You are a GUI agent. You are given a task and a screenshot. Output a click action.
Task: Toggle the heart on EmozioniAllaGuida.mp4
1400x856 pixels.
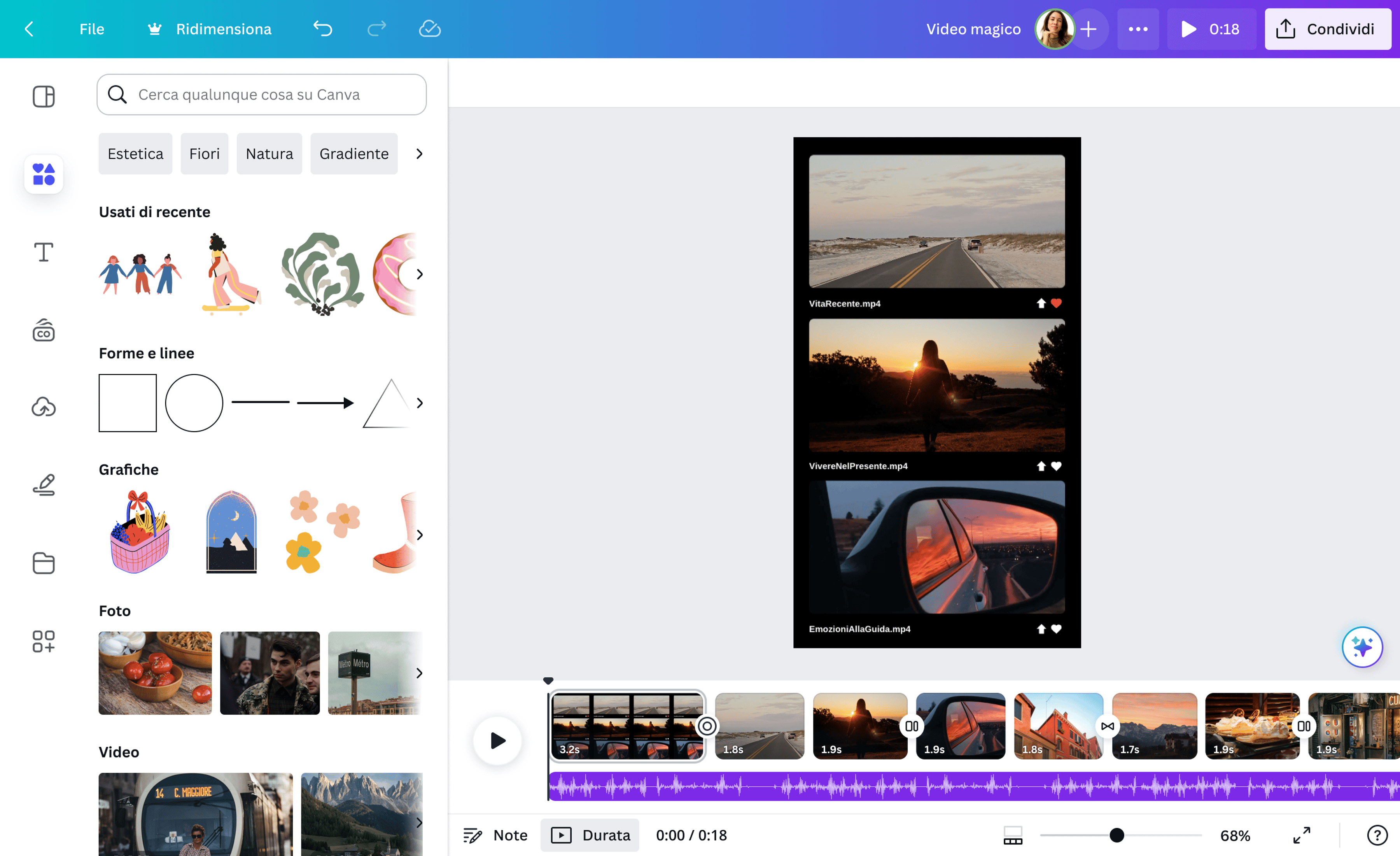pyautogui.click(x=1056, y=629)
